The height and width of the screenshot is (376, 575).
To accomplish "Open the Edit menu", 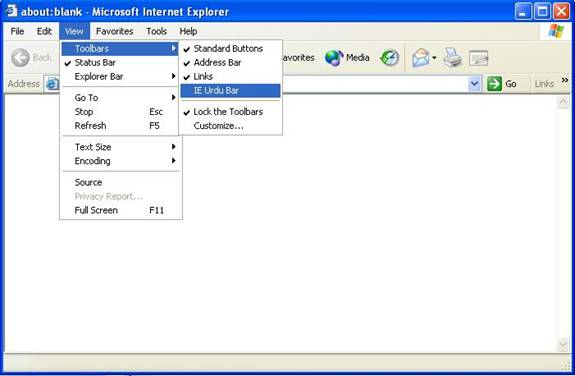I will 44,31.
